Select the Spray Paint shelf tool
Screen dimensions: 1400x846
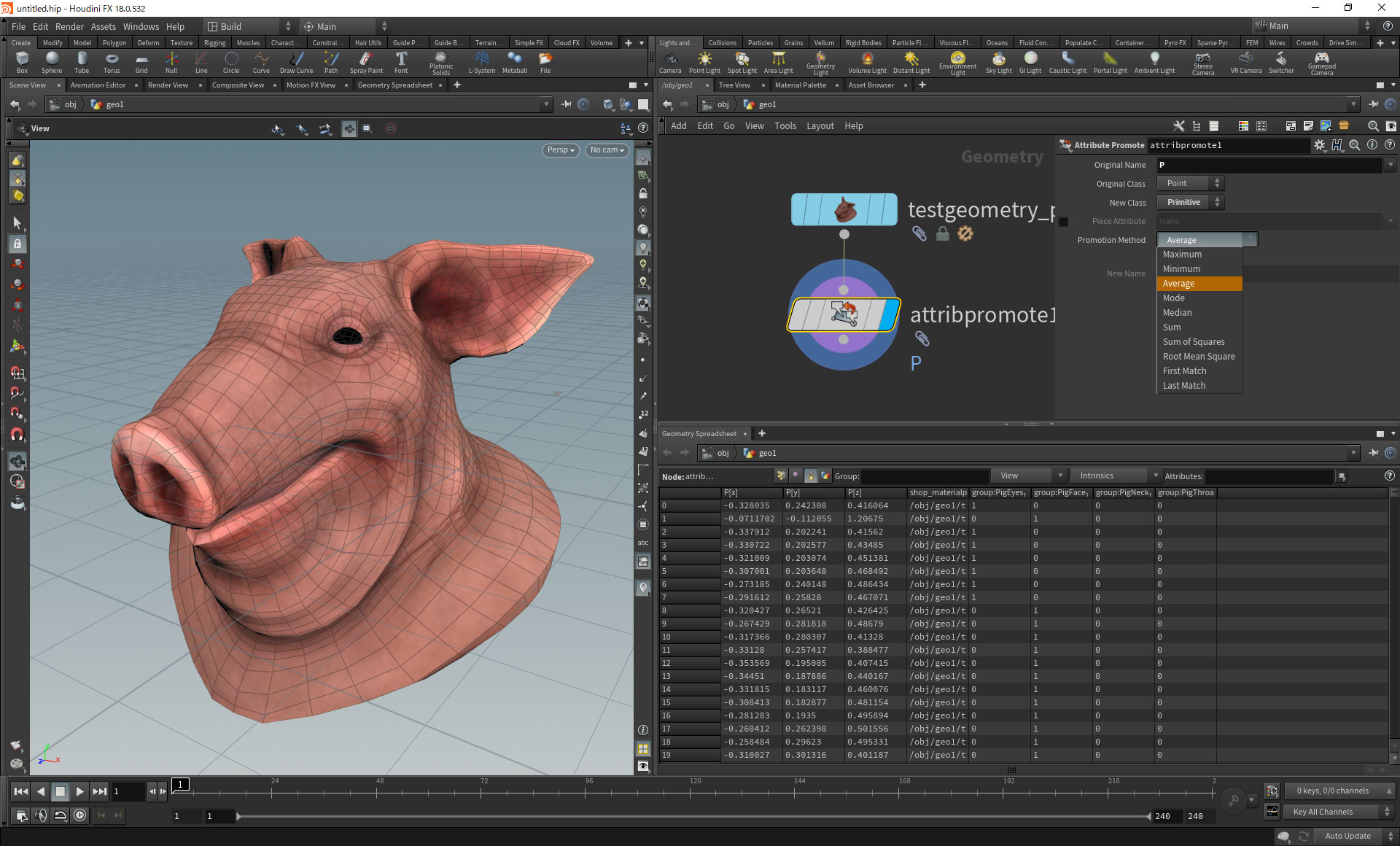(x=366, y=63)
